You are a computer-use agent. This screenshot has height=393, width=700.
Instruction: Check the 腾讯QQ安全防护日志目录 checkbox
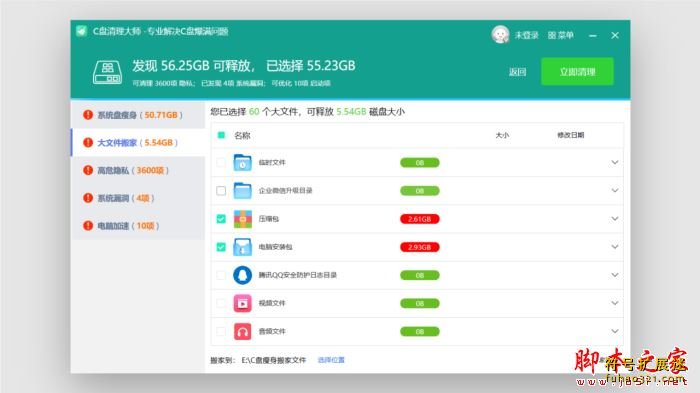tap(221, 275)
